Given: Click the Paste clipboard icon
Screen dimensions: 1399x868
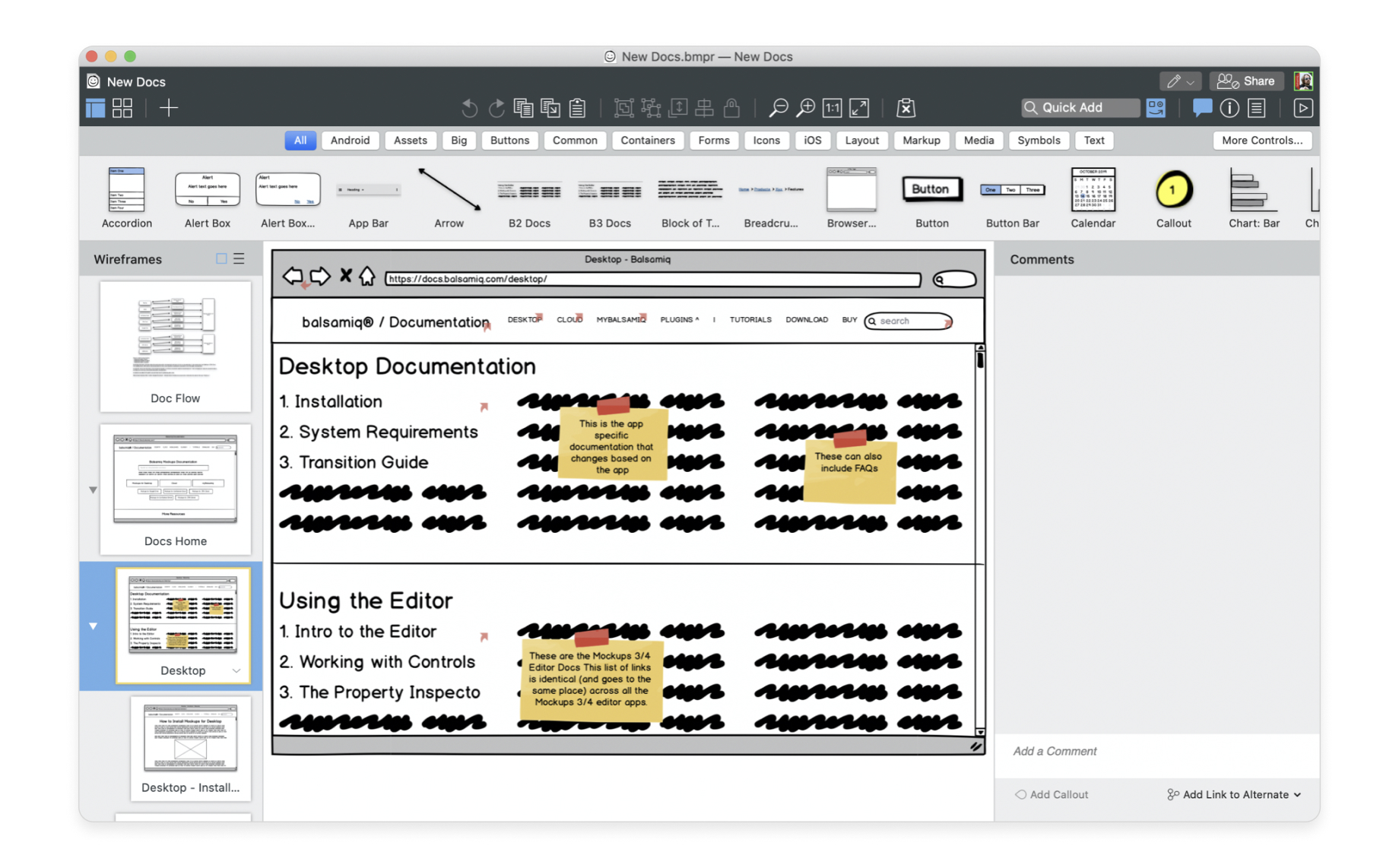Looking at the screenshot, I should [x=578, y=108].
